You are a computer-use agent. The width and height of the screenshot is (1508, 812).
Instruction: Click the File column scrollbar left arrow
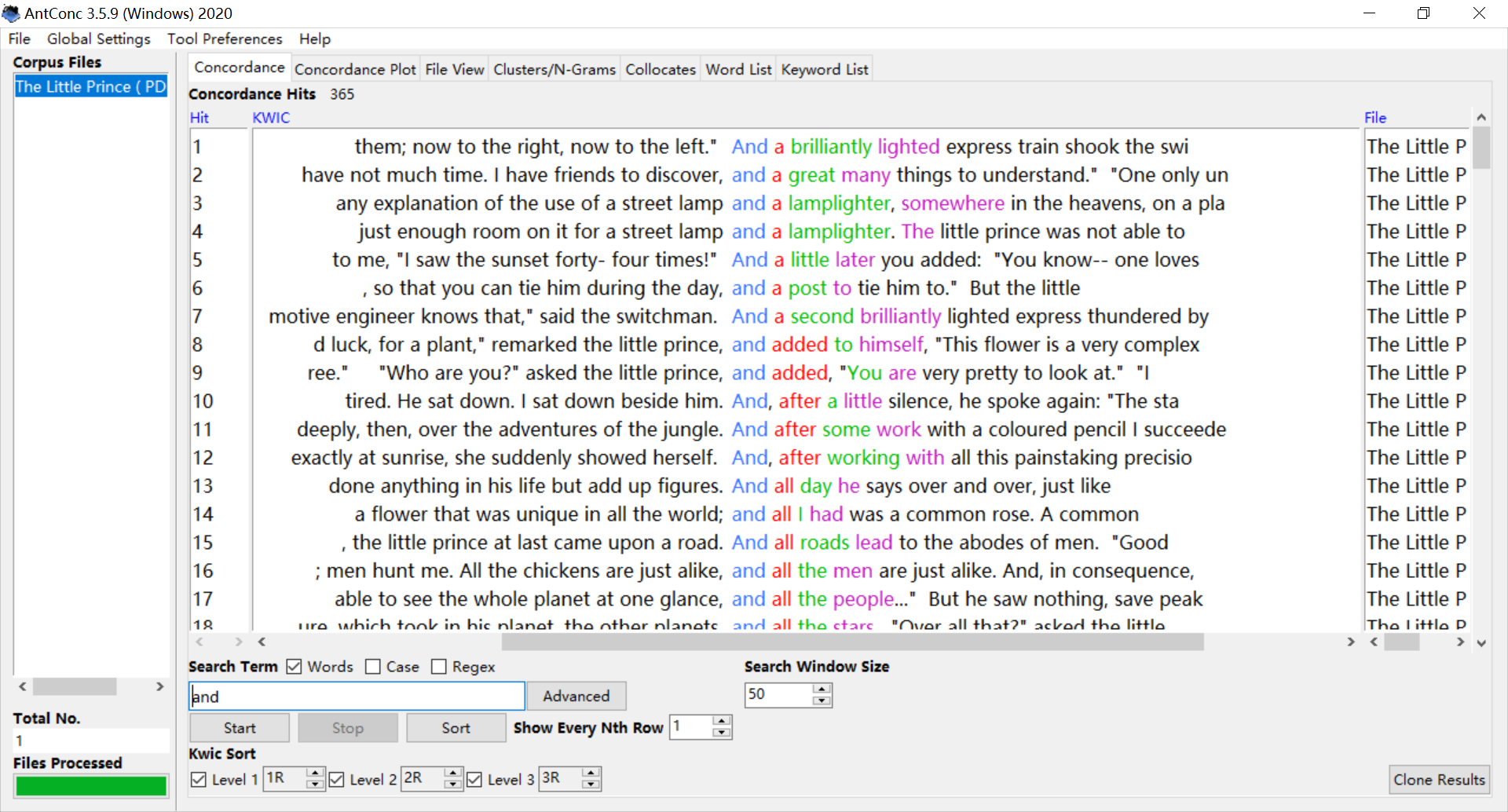1374,642
